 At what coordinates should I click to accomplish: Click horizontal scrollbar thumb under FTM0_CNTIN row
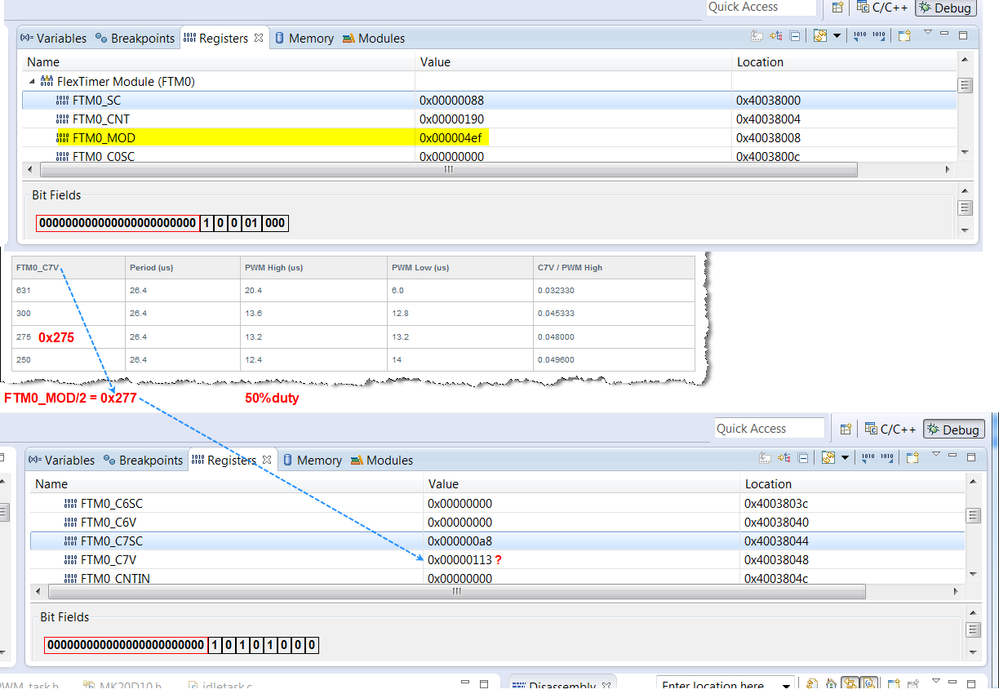coord(457,592)
